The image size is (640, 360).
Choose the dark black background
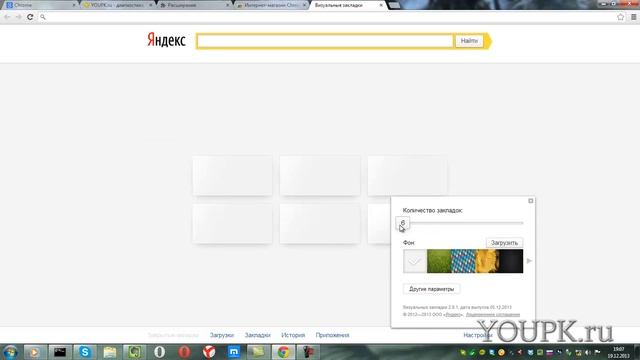[511, 261]
